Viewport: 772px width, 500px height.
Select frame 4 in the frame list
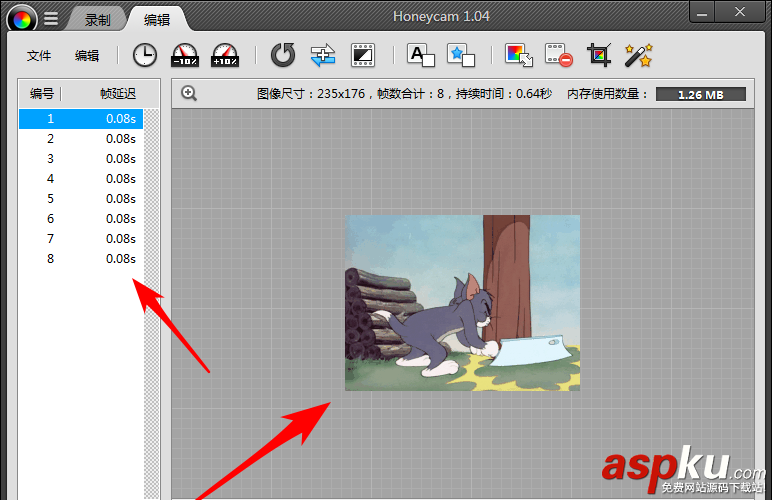pos(81,179)
